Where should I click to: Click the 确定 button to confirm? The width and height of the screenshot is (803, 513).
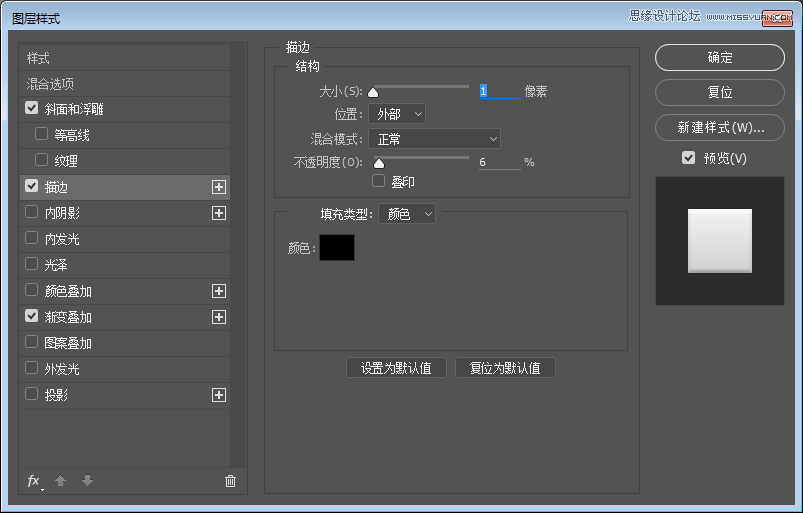tap(720, 58)
